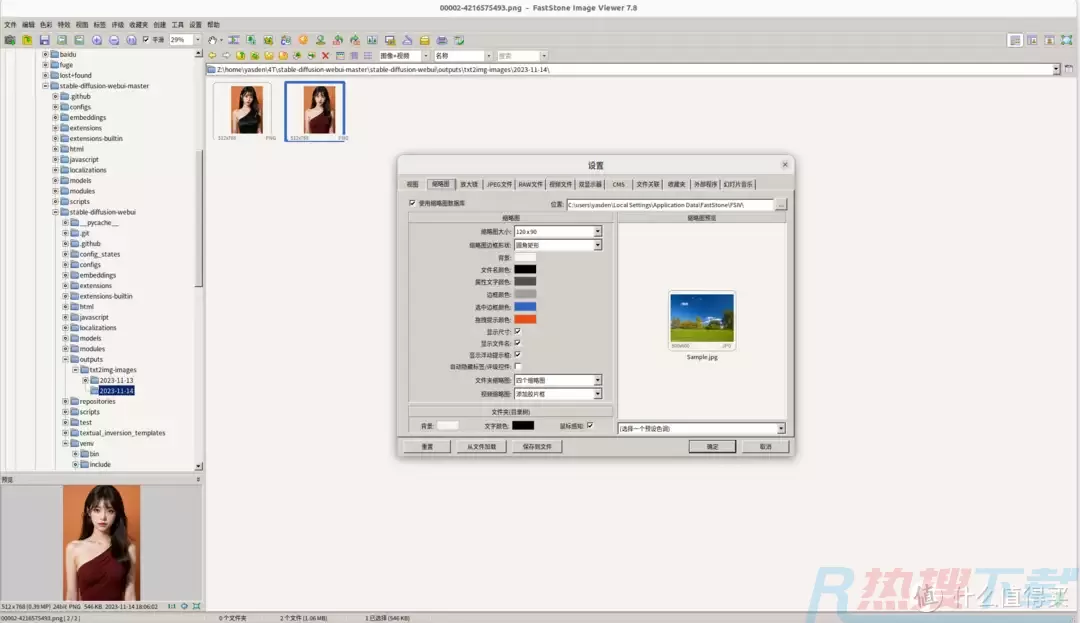Pick the 文件名颜色 black swatch
This screenshot has height=623, width=1080.
coord(525,269)
